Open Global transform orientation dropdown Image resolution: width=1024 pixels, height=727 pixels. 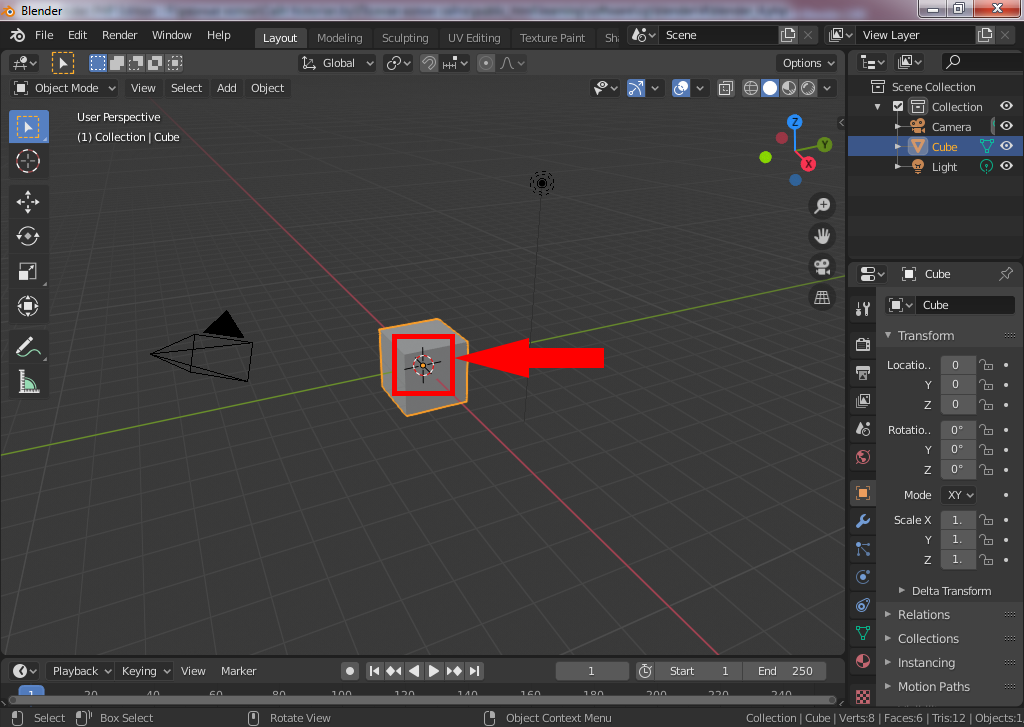coord(338,63)
